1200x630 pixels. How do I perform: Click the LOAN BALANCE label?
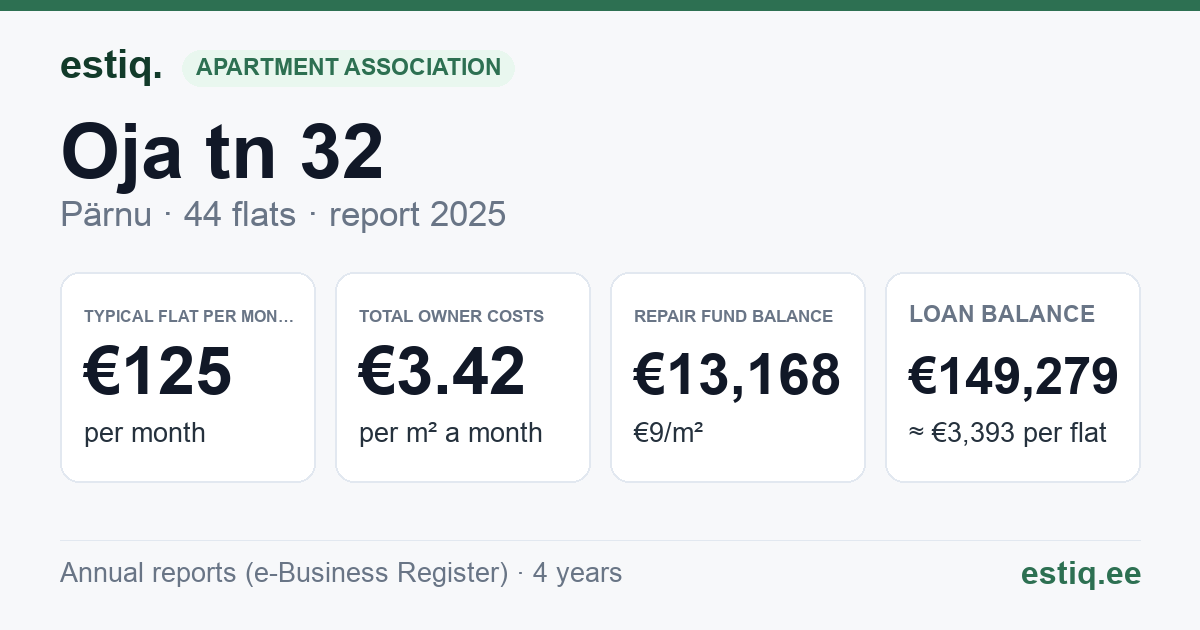1002,314
